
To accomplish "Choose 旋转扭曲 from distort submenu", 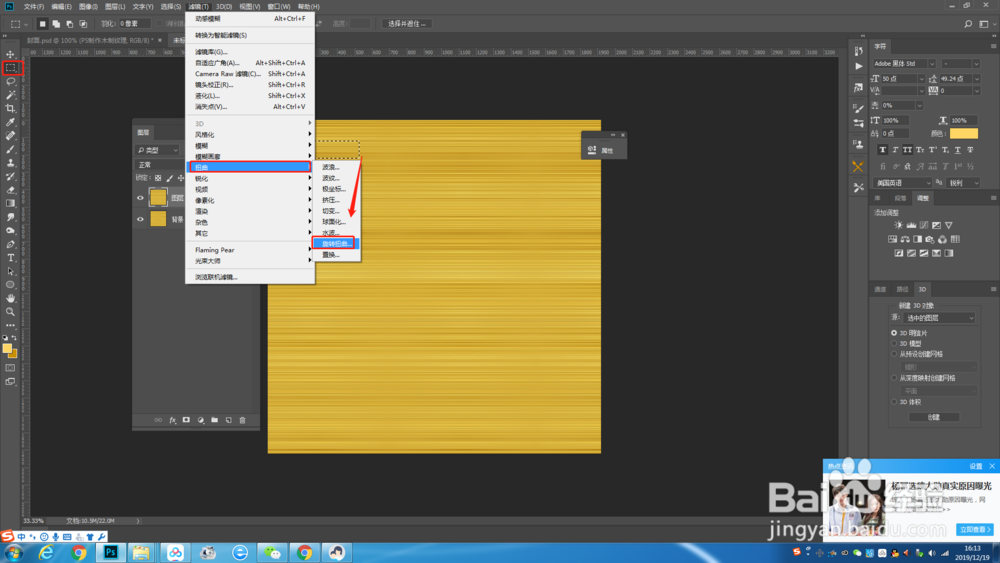I will click(336, 244).
